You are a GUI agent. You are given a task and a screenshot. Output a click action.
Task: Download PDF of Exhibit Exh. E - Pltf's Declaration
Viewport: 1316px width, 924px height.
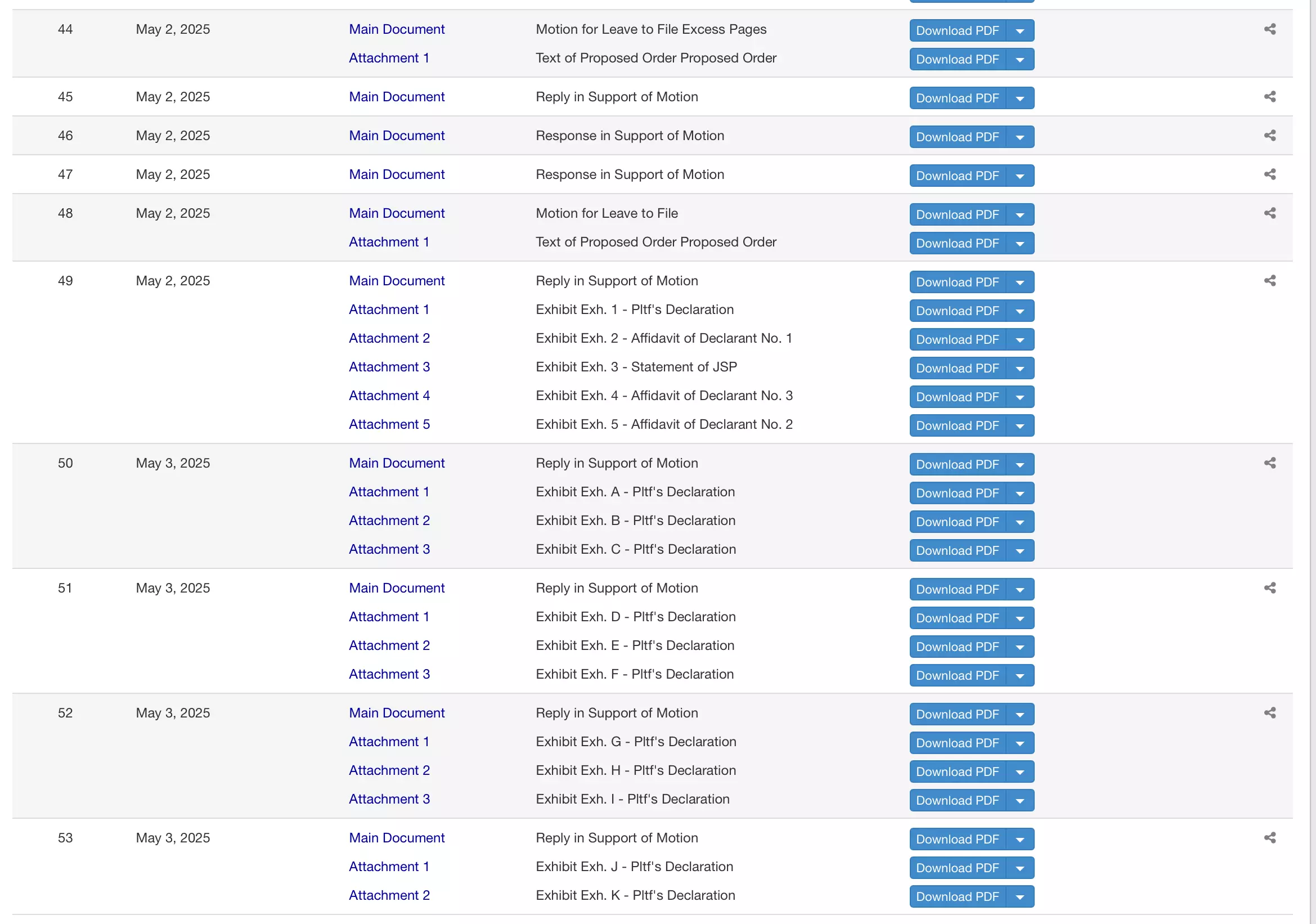[x=957, y=647]
